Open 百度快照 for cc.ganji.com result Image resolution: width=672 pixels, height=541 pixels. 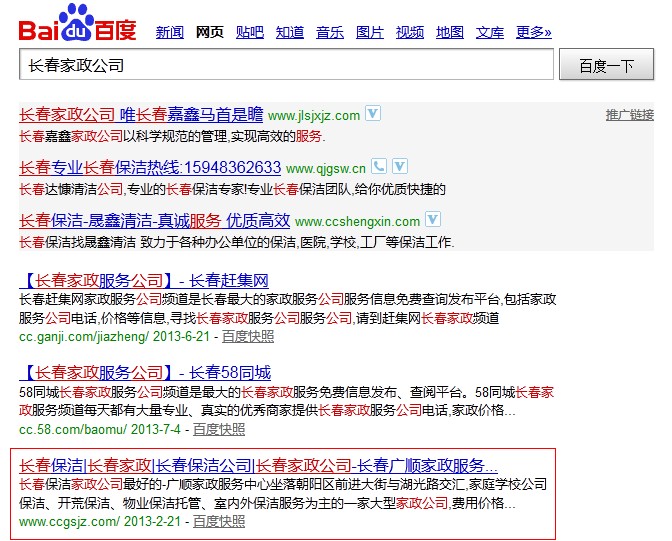pos(248,337)
